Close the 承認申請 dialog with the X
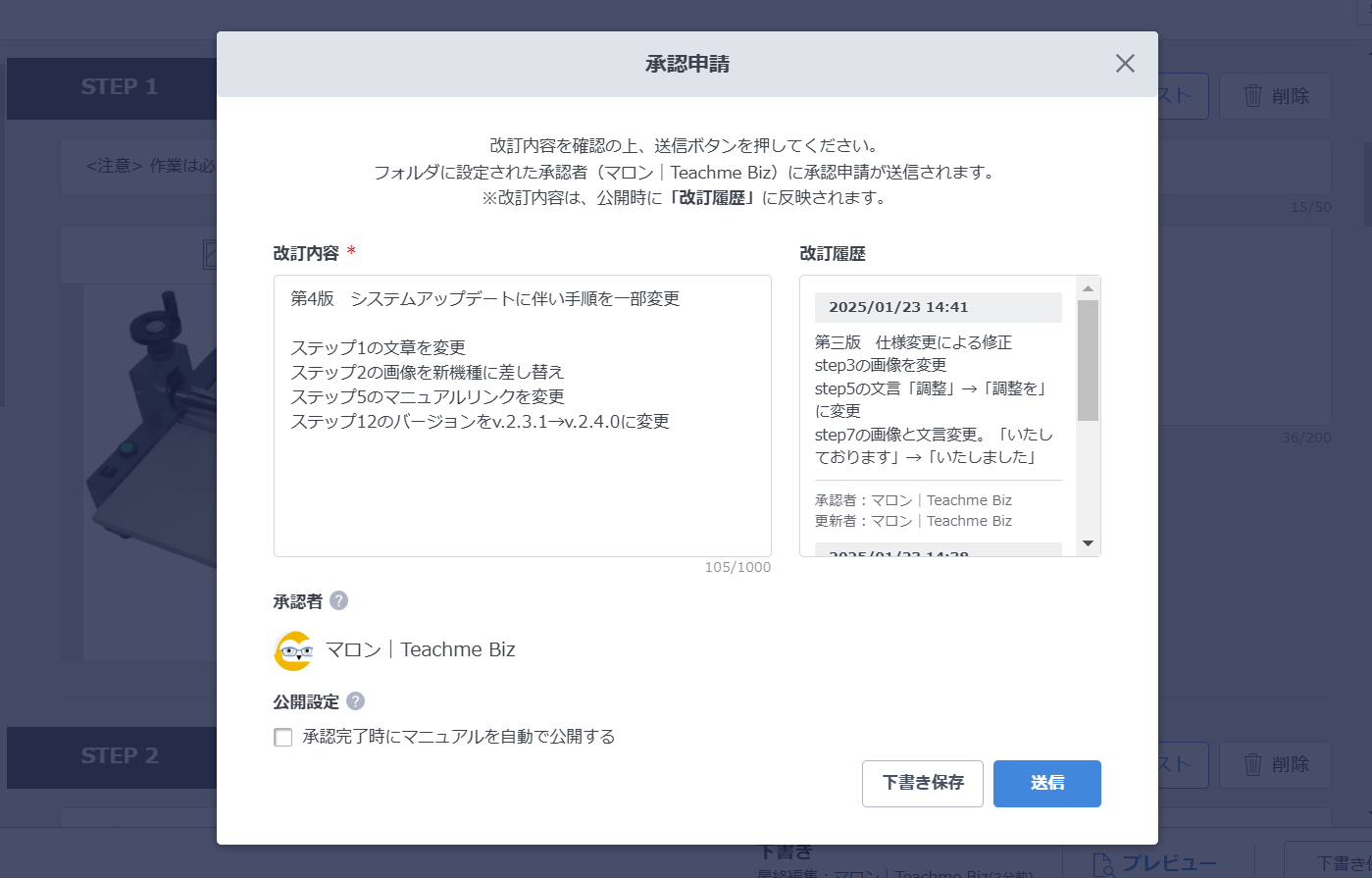 [1125, 64]
